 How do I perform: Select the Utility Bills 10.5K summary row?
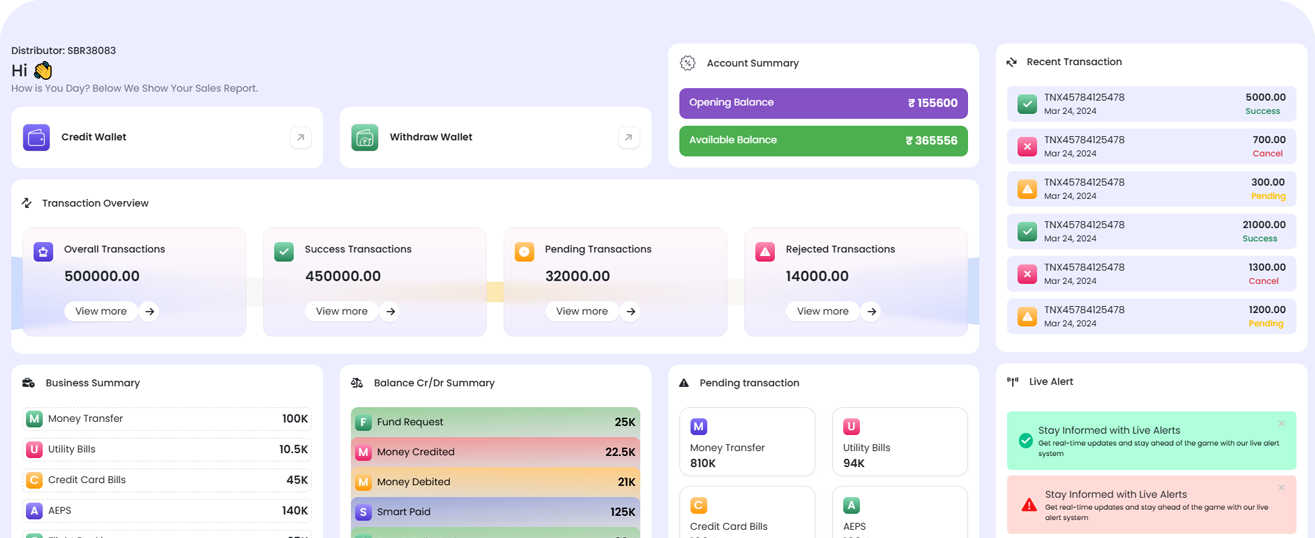167,450
